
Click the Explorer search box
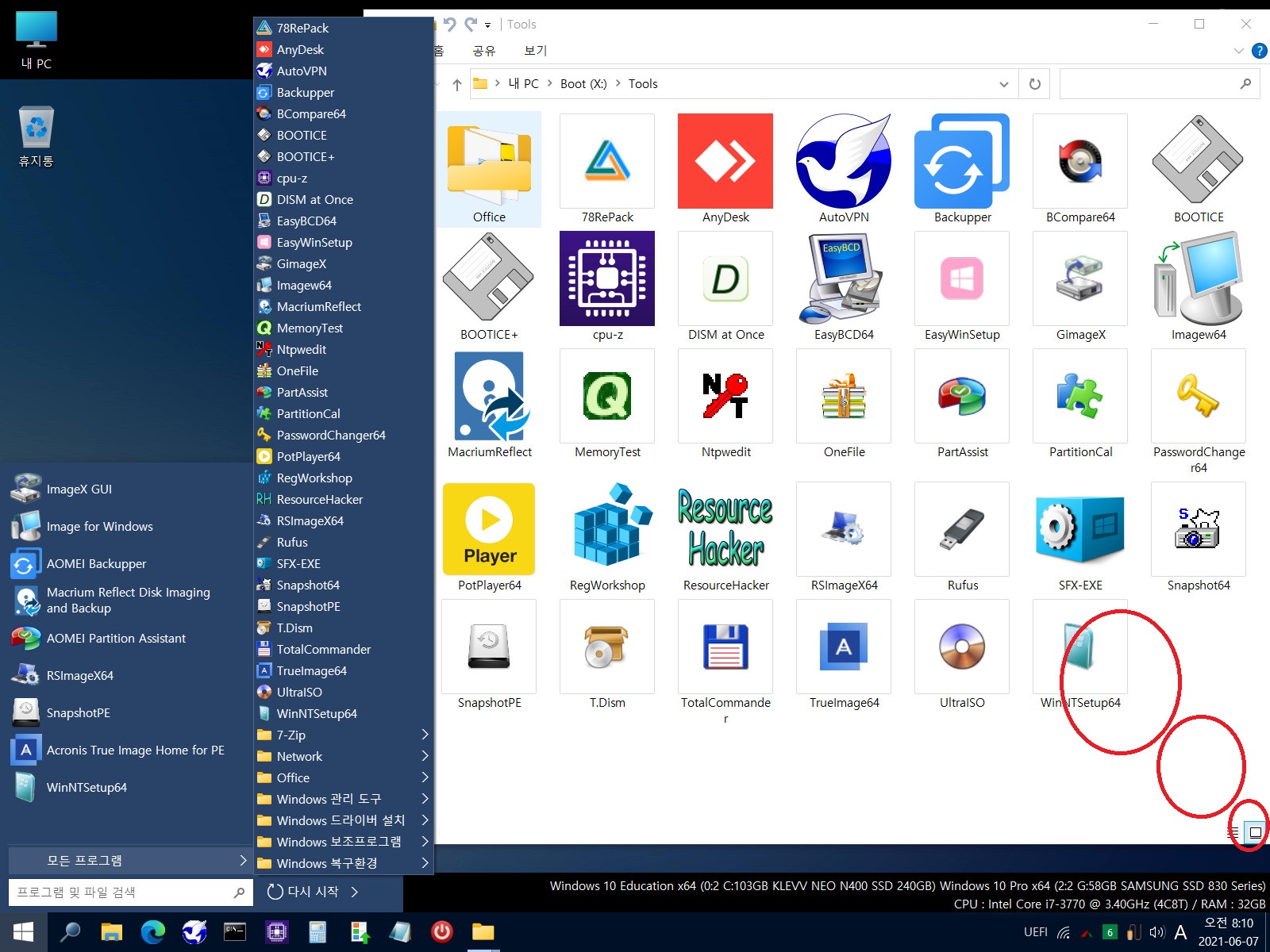(1160, 84)
